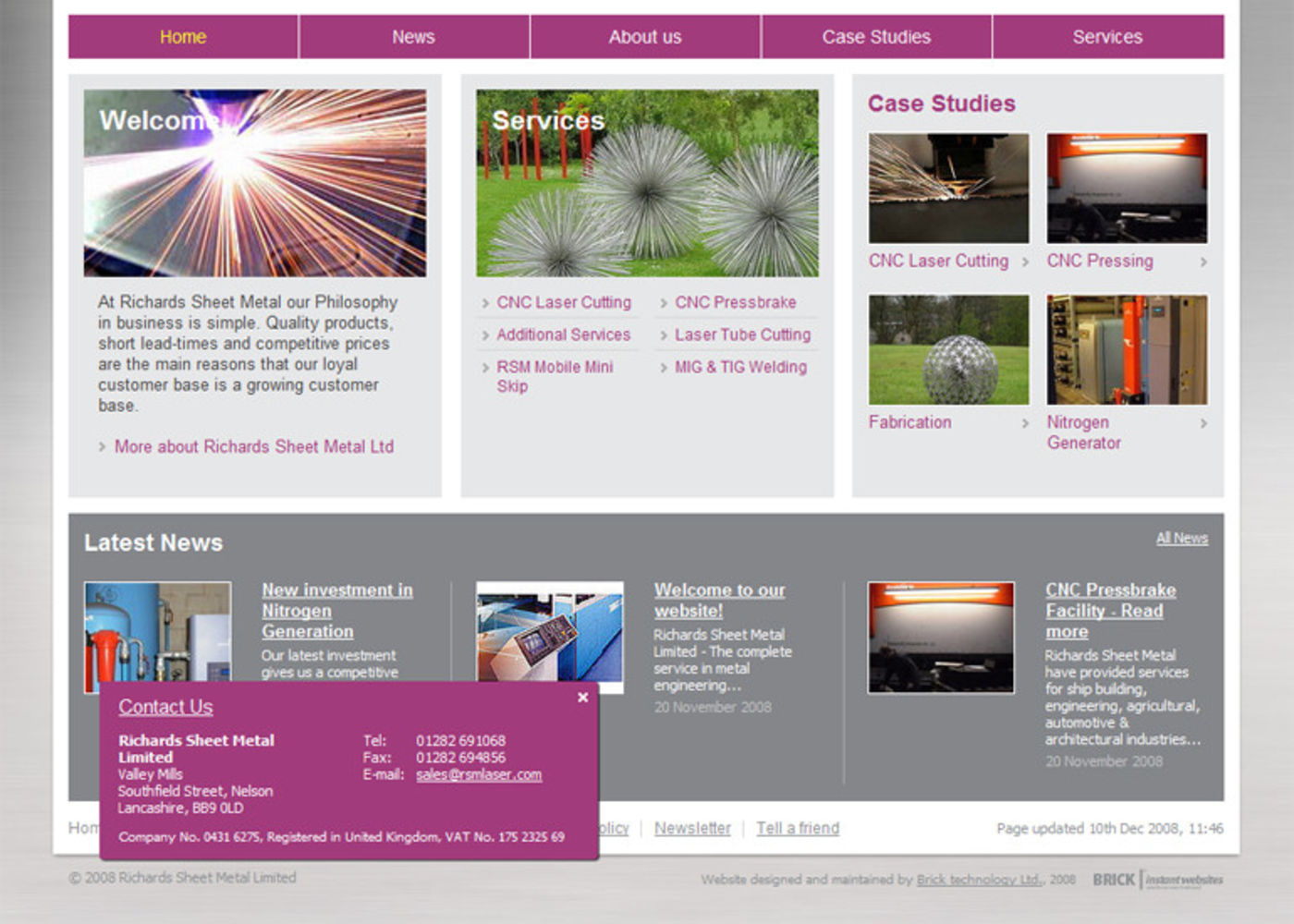
Task: Click the chevron before Laser Tube Cutting
Action: (665, 334)
